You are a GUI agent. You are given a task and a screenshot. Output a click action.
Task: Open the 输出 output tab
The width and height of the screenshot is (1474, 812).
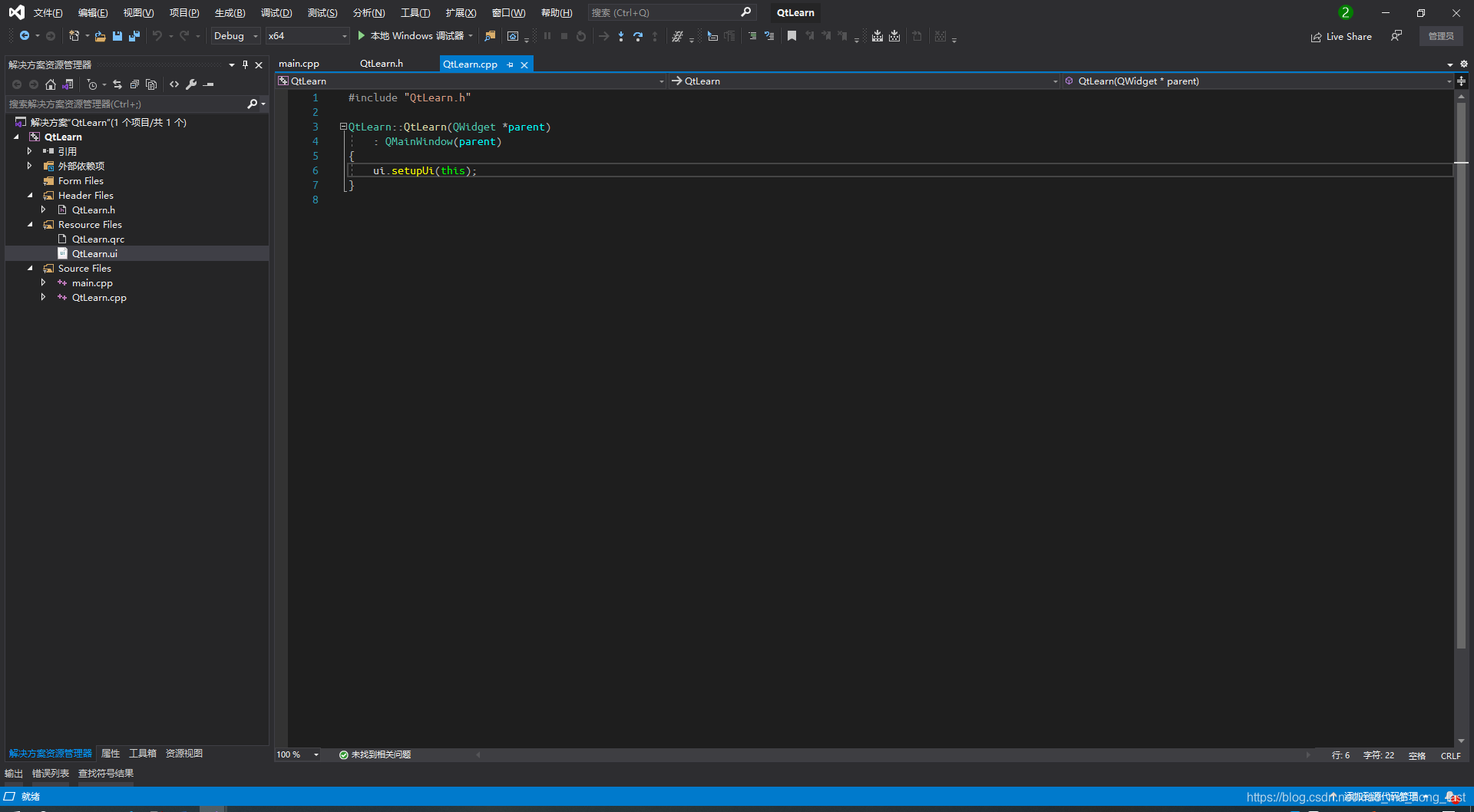(14, 773)
